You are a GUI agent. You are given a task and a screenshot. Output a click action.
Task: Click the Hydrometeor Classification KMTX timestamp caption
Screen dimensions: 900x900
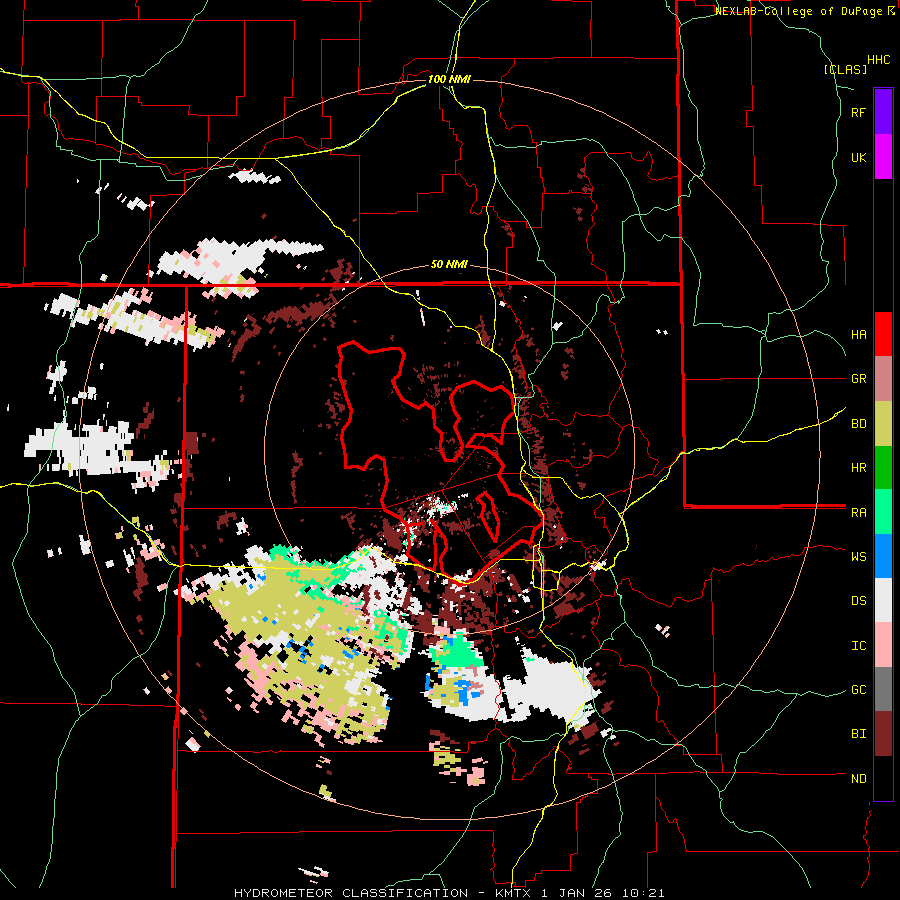point(449,893)
